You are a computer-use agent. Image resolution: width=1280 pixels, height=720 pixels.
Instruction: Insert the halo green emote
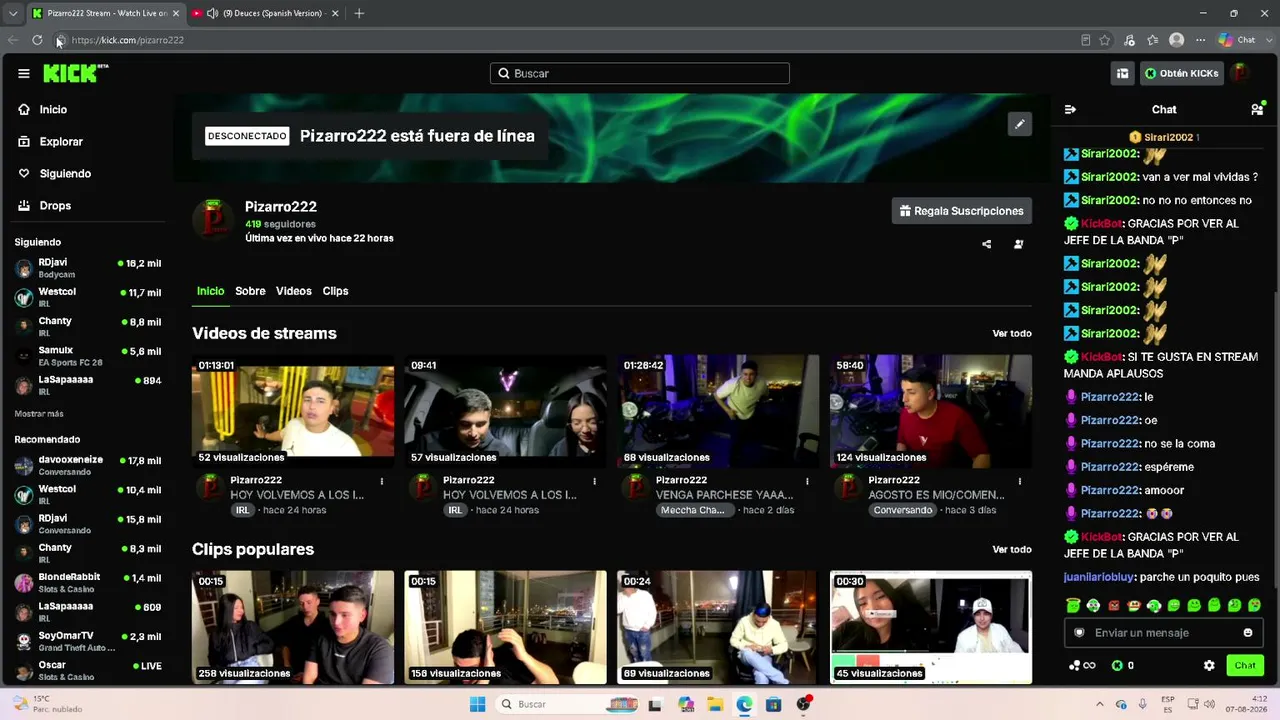pos(1073,605)
